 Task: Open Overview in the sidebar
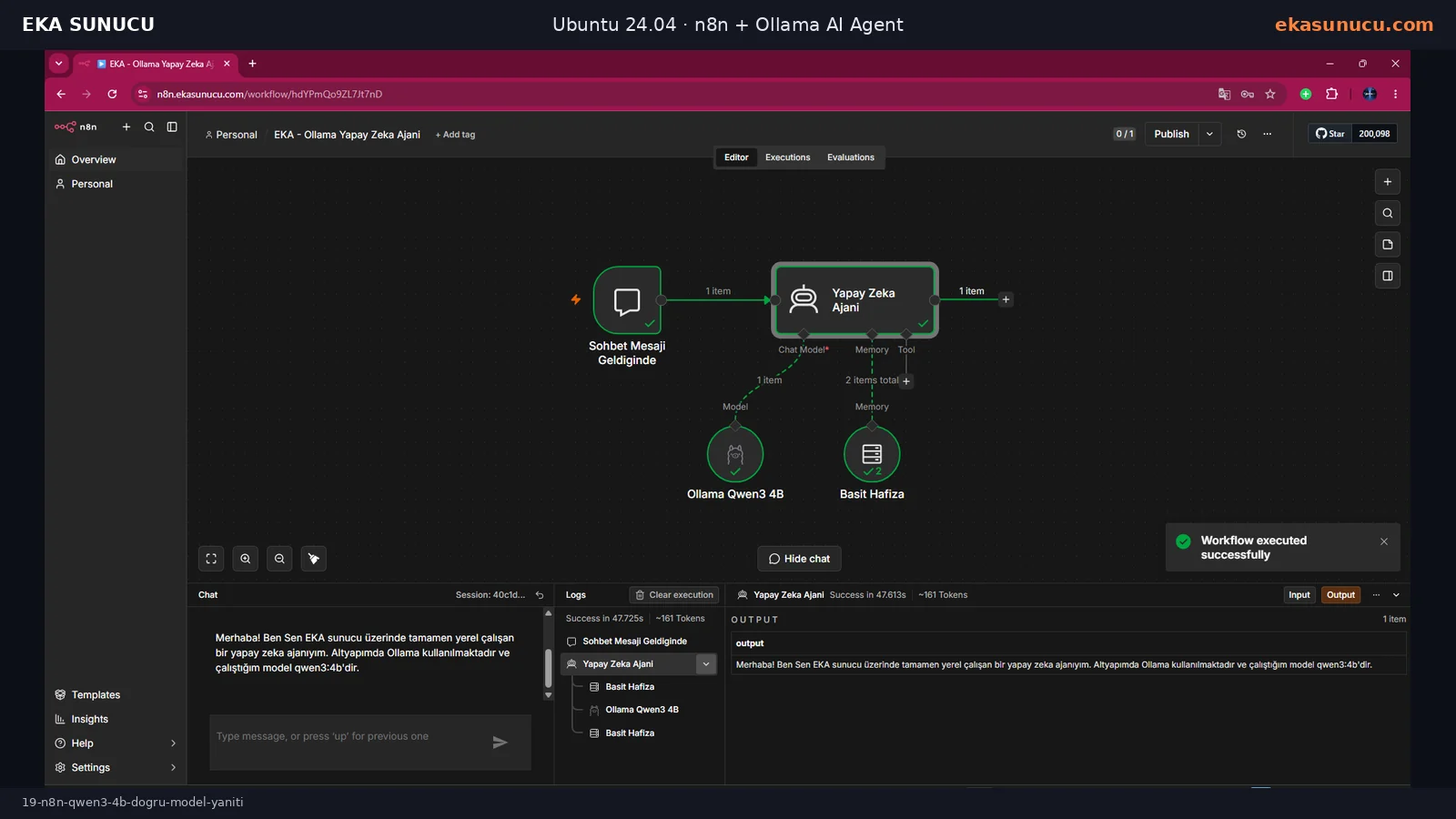click(116, 159)
